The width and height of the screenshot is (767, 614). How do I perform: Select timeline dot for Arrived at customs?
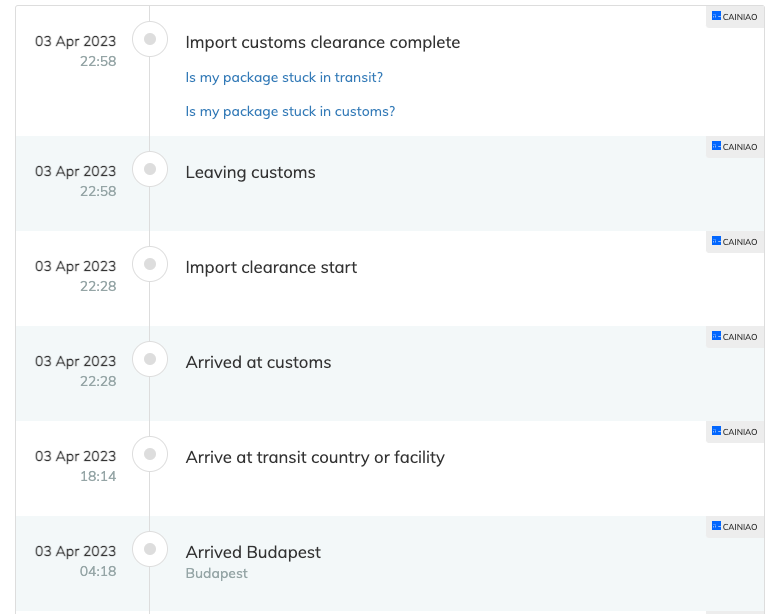coord(150,359)
